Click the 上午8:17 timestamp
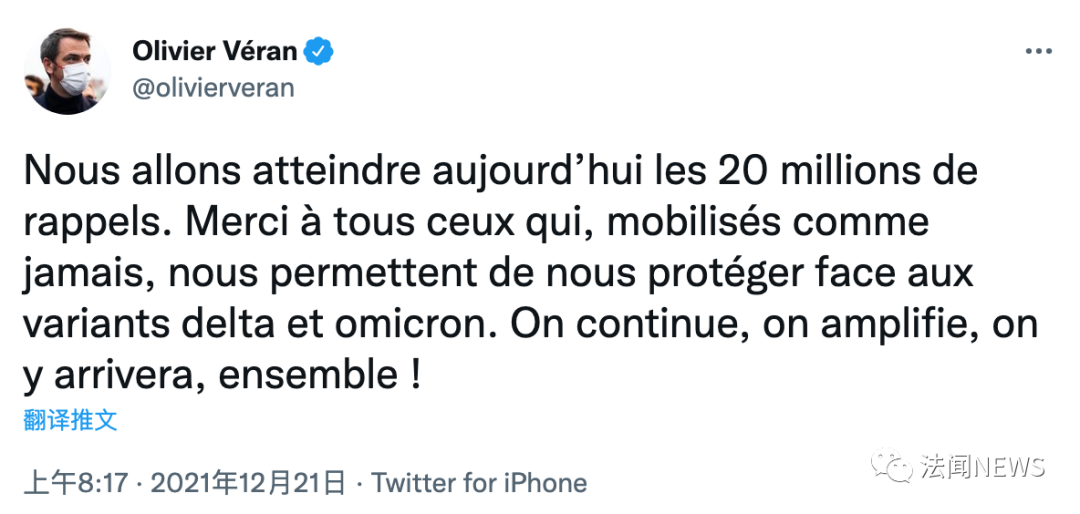The width and height of the screenshot is (1080, 514). (x=77, y=484)
